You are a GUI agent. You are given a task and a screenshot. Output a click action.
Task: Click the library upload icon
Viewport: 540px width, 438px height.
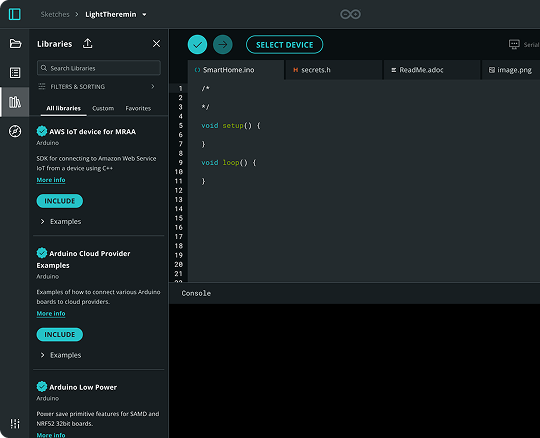pyautogui.click(x=87, y=44)
